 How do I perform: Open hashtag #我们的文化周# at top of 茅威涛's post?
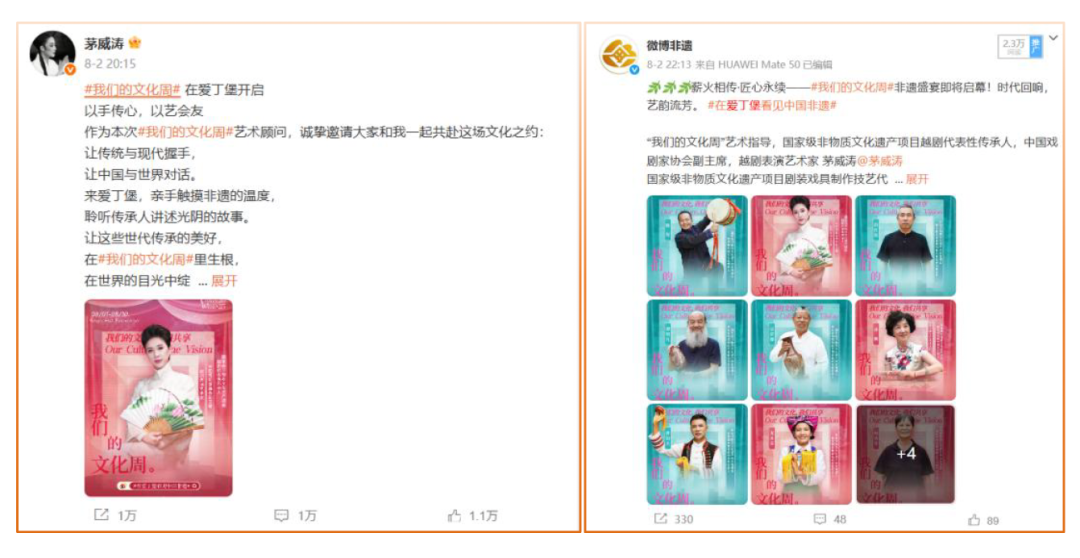(x=132, y=90)
